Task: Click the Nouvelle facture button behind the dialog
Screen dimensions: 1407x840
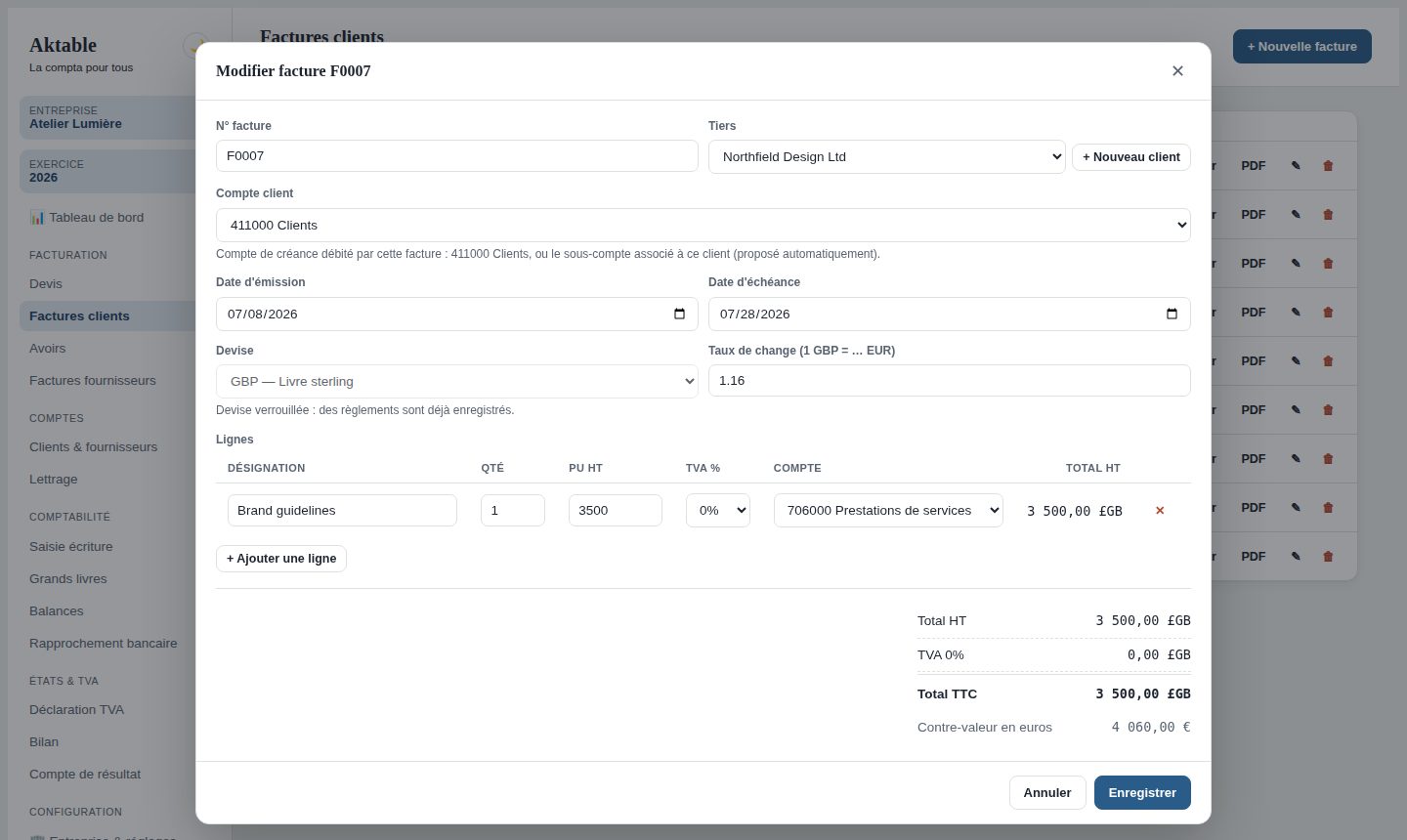Action: [x=1301, y=46]
